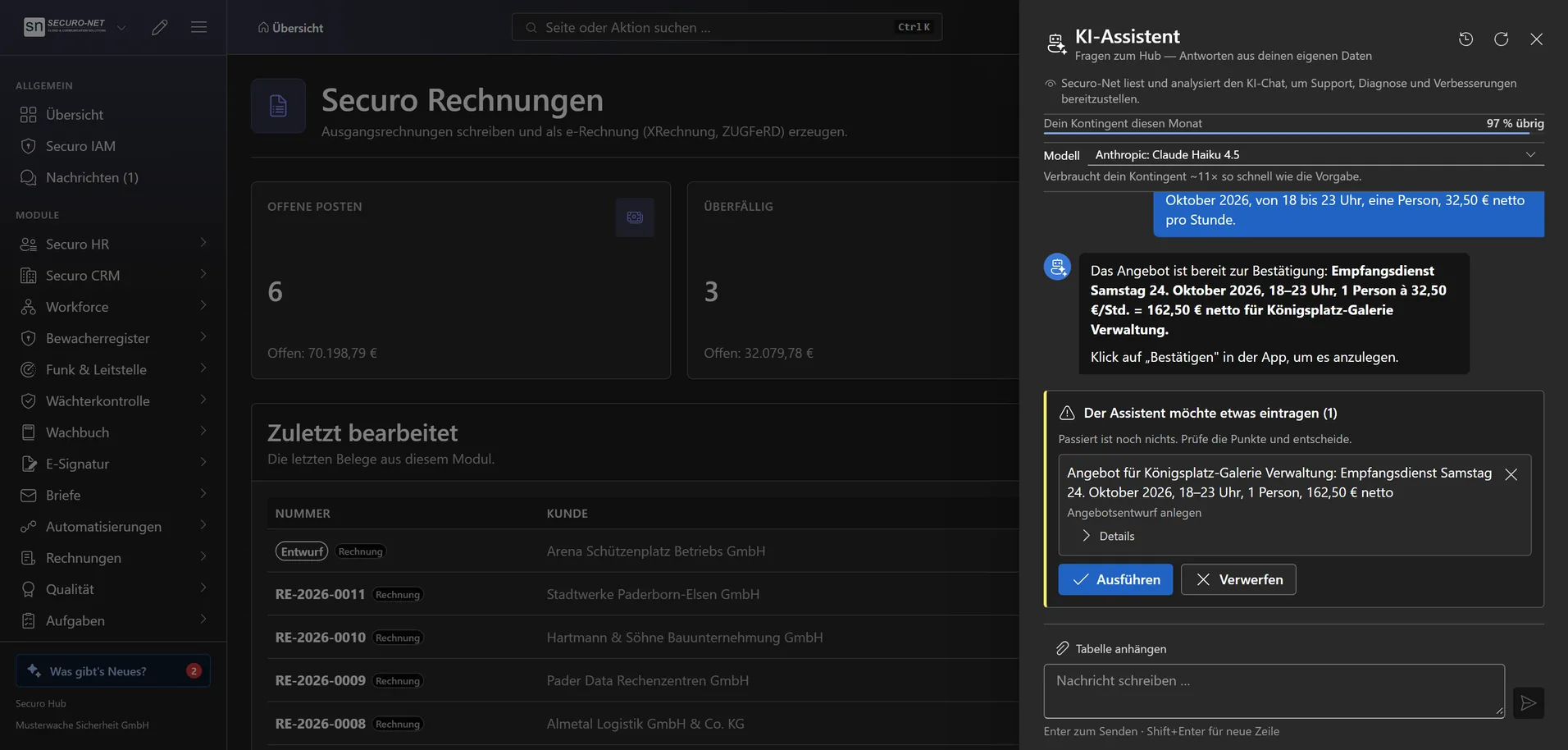The height and width of the screenshot is (750, 1568).
Task: Open the KI-Assistent chat history icon
Action: 1465,39
